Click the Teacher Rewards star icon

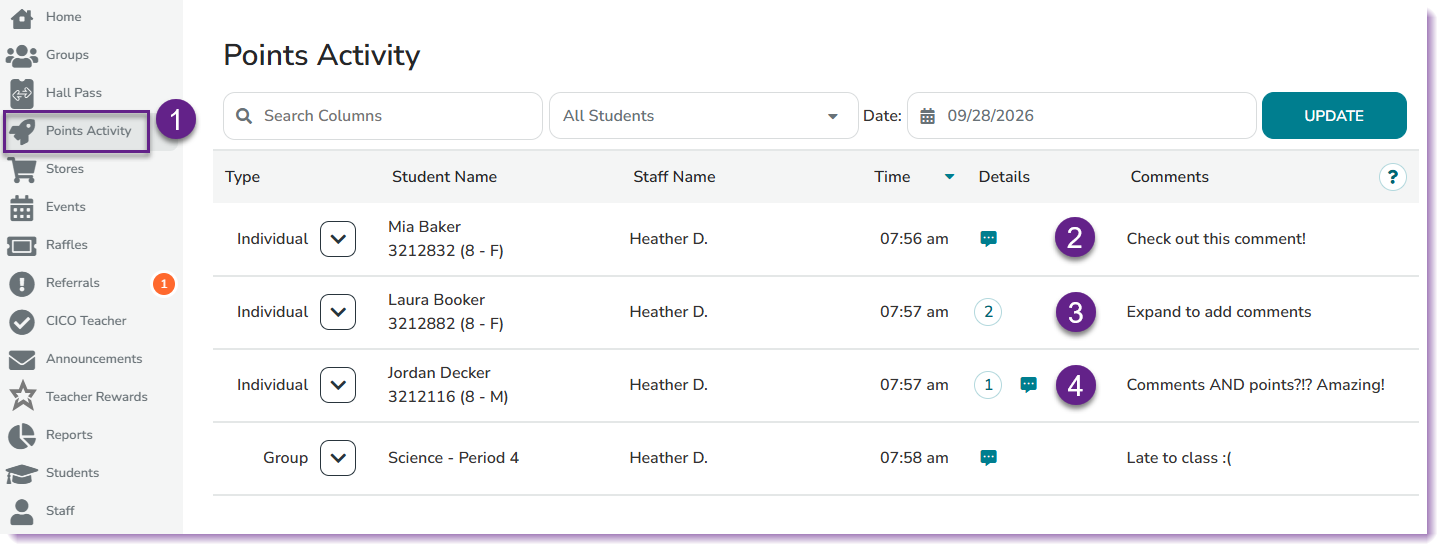pyautogui.click(x=21, y=397)
